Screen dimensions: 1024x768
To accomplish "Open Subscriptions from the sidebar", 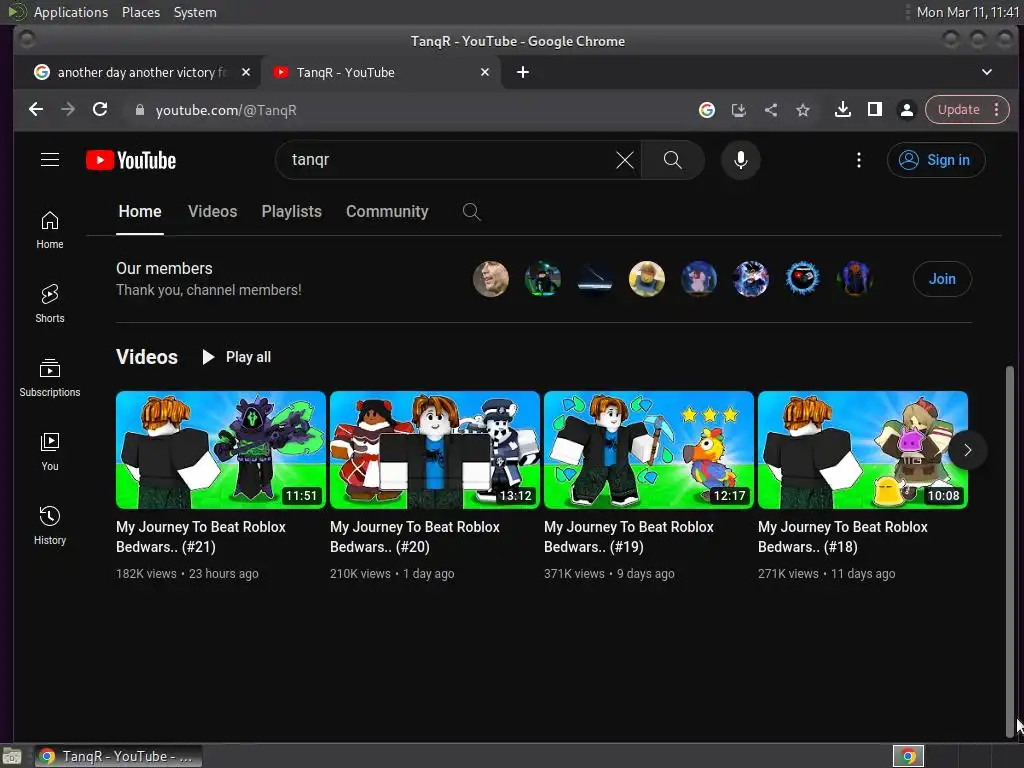I will (50, 378).
